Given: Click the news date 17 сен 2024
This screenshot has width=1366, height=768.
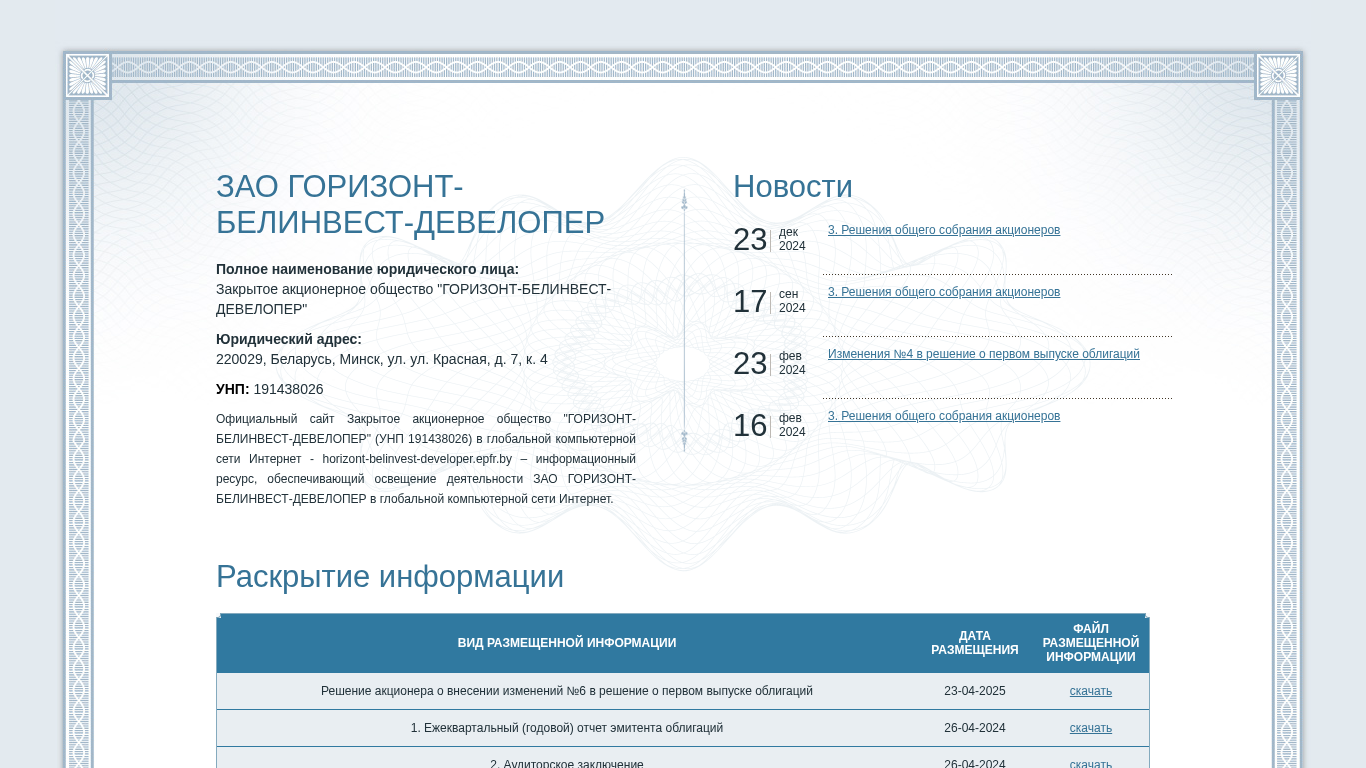Looking at the screenshot, I should (x=770, y=301).
